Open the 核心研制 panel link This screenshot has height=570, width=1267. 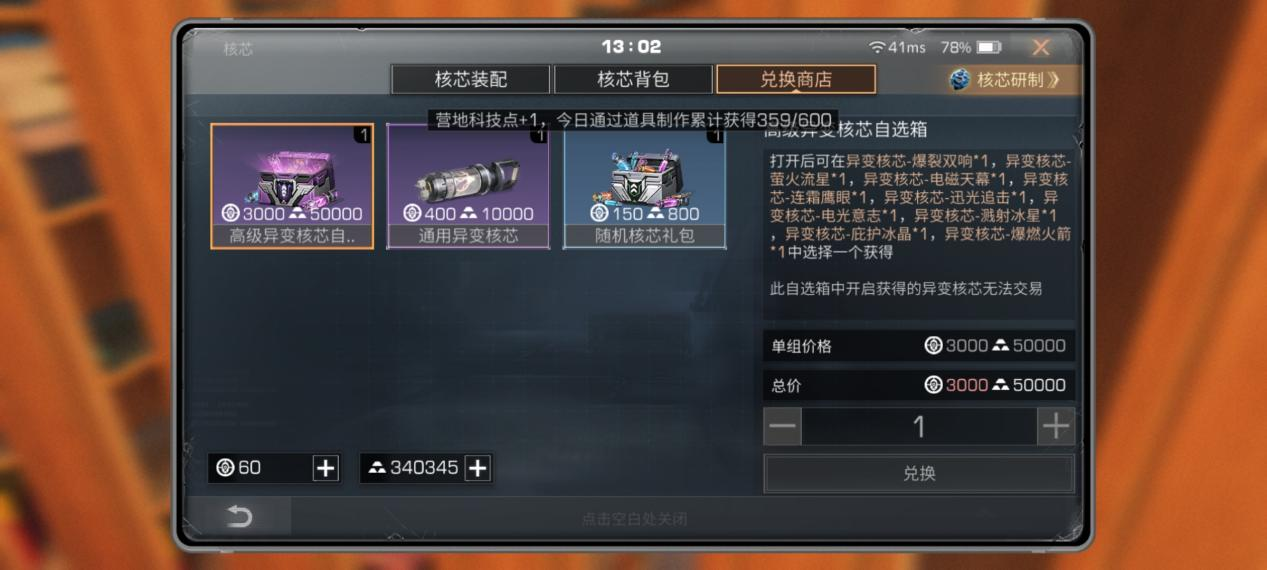pyautogui.click(x=1010, y=80)
